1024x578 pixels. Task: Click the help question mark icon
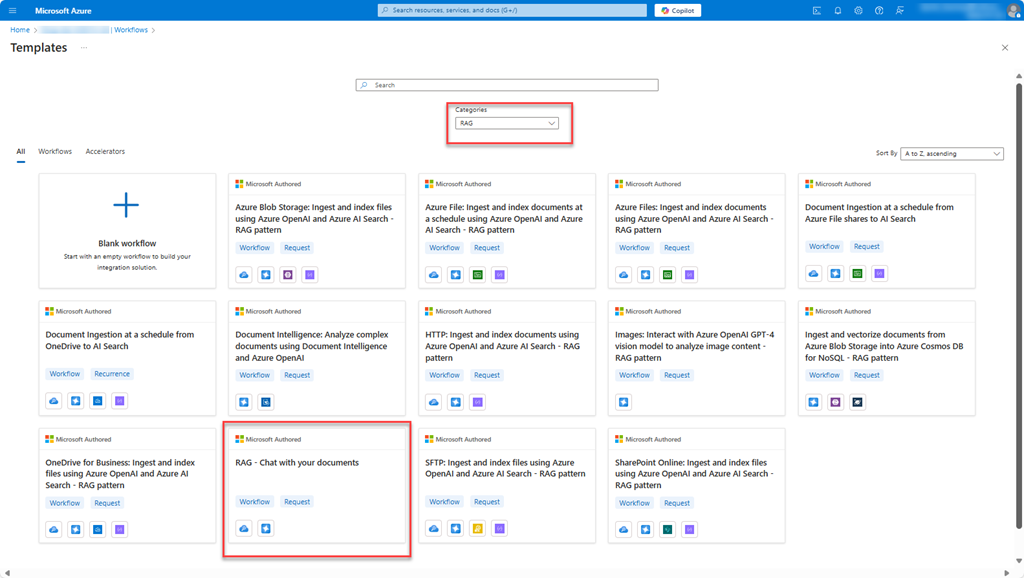(x=879, y=10)
